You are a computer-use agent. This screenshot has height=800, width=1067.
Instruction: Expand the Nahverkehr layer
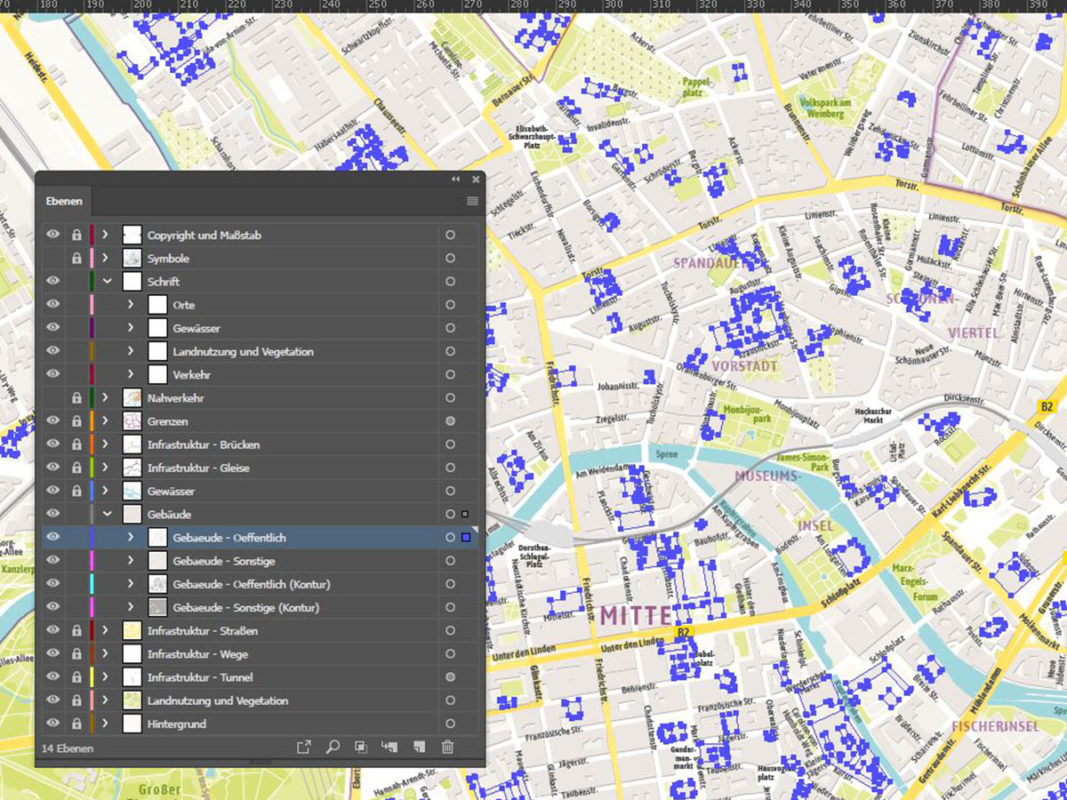click(x=105, y=398)
